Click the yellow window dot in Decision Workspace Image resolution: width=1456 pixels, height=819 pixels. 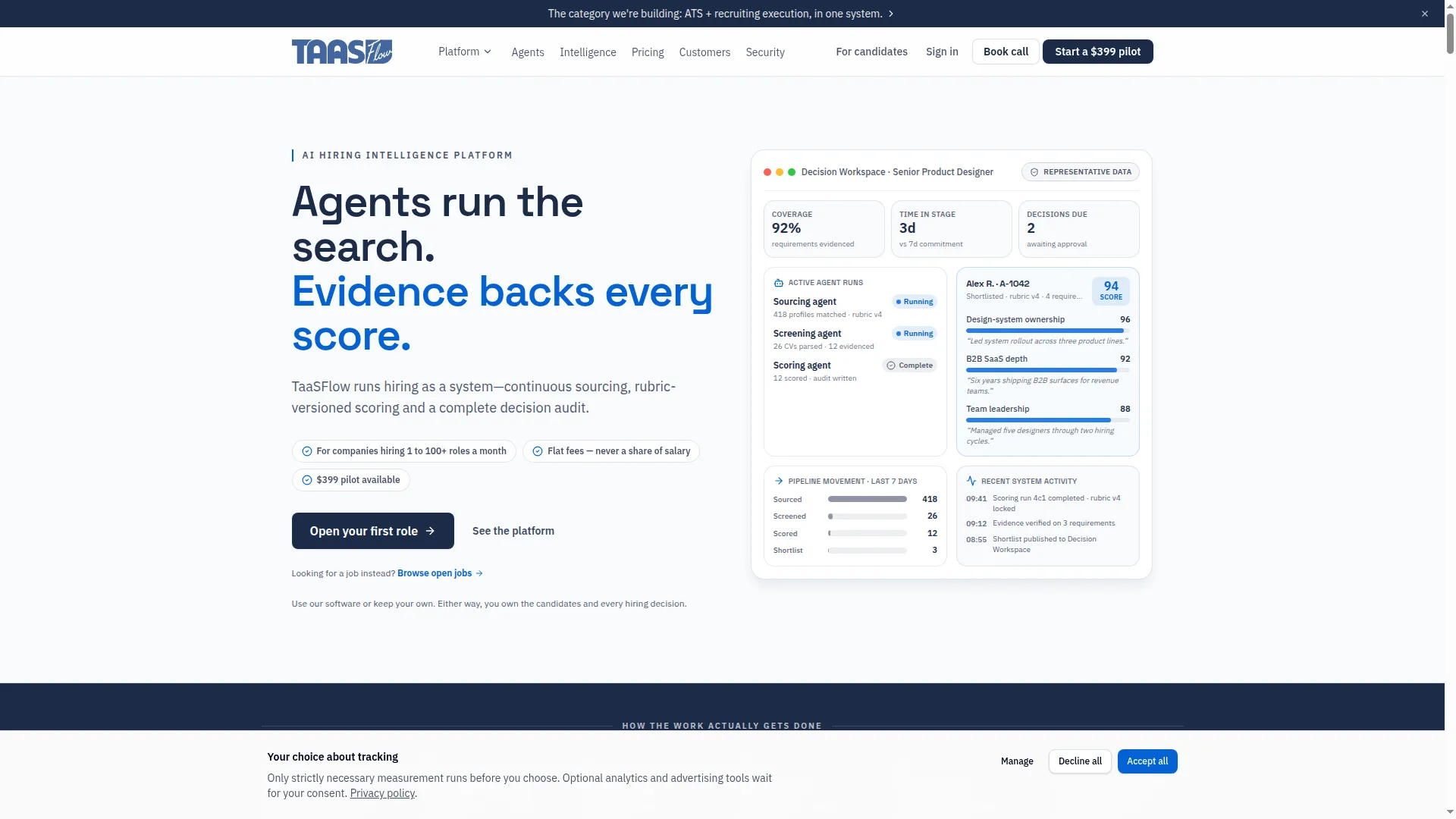pos(780,172)
